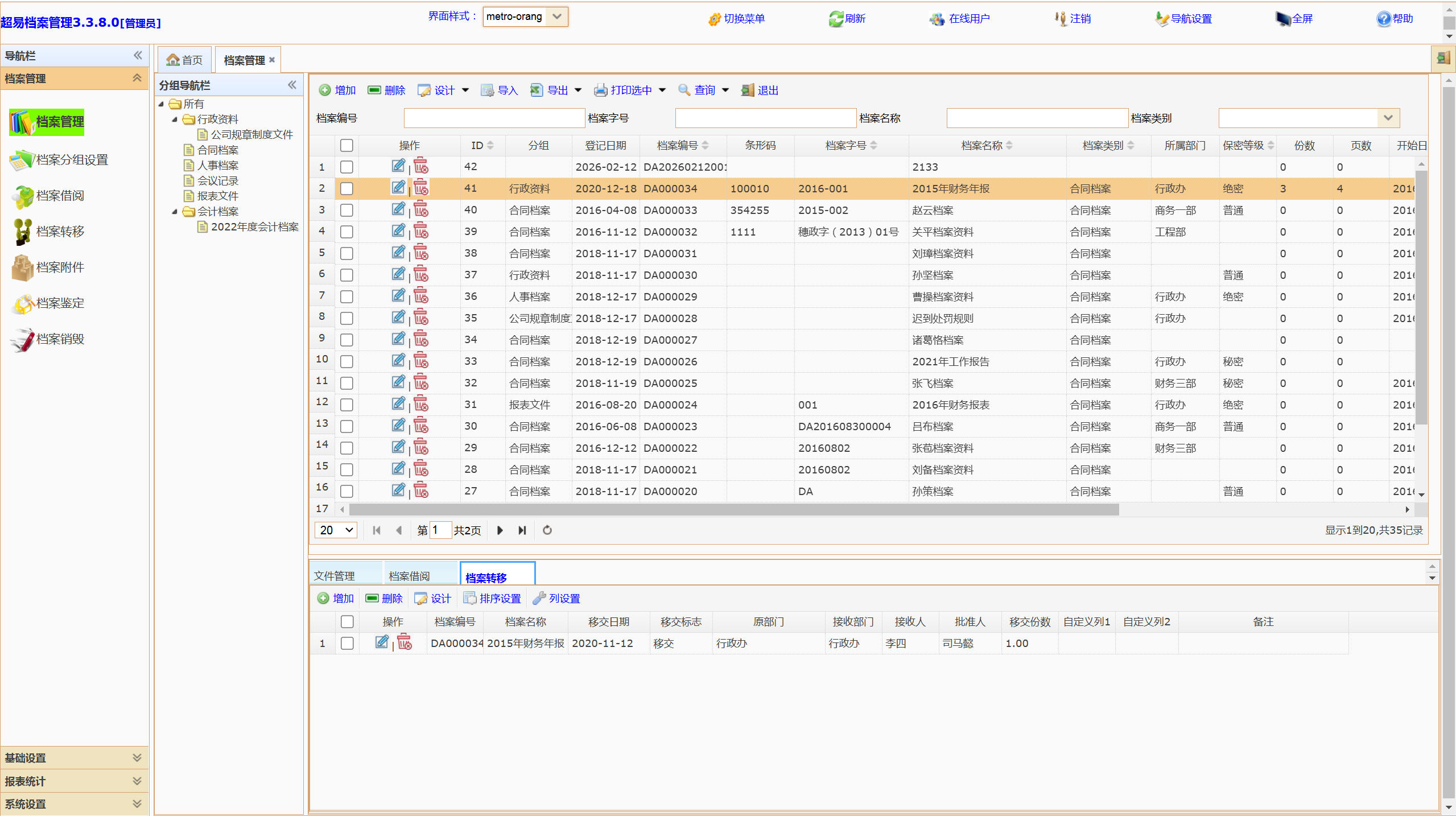Viewport: 1456px width, 816px height.
Task: Click the pagination reload icon
Action: (547, 530)
